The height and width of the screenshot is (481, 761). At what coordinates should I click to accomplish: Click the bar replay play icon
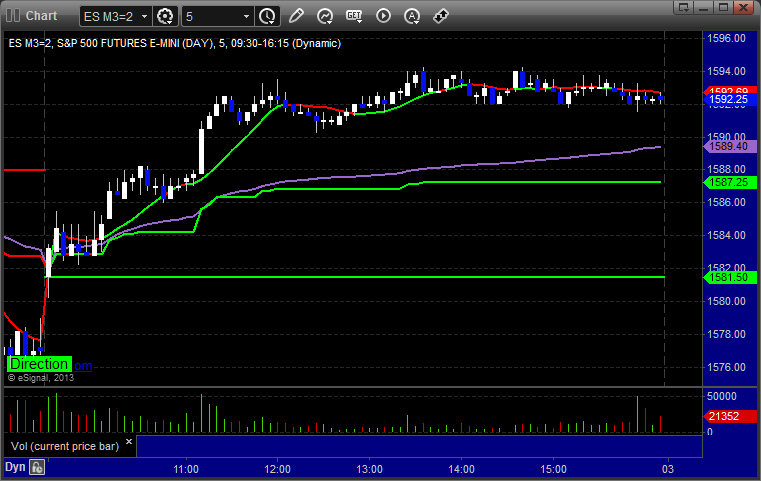pos(383,16)
